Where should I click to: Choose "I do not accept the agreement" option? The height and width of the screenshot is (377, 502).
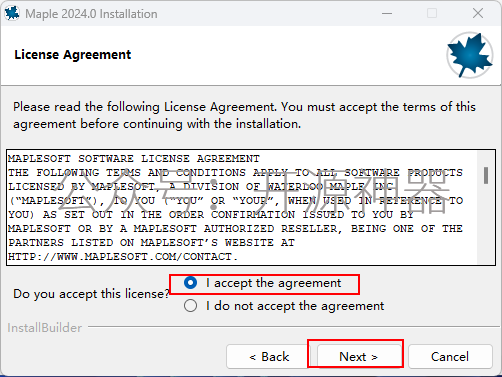coord(190,306)
